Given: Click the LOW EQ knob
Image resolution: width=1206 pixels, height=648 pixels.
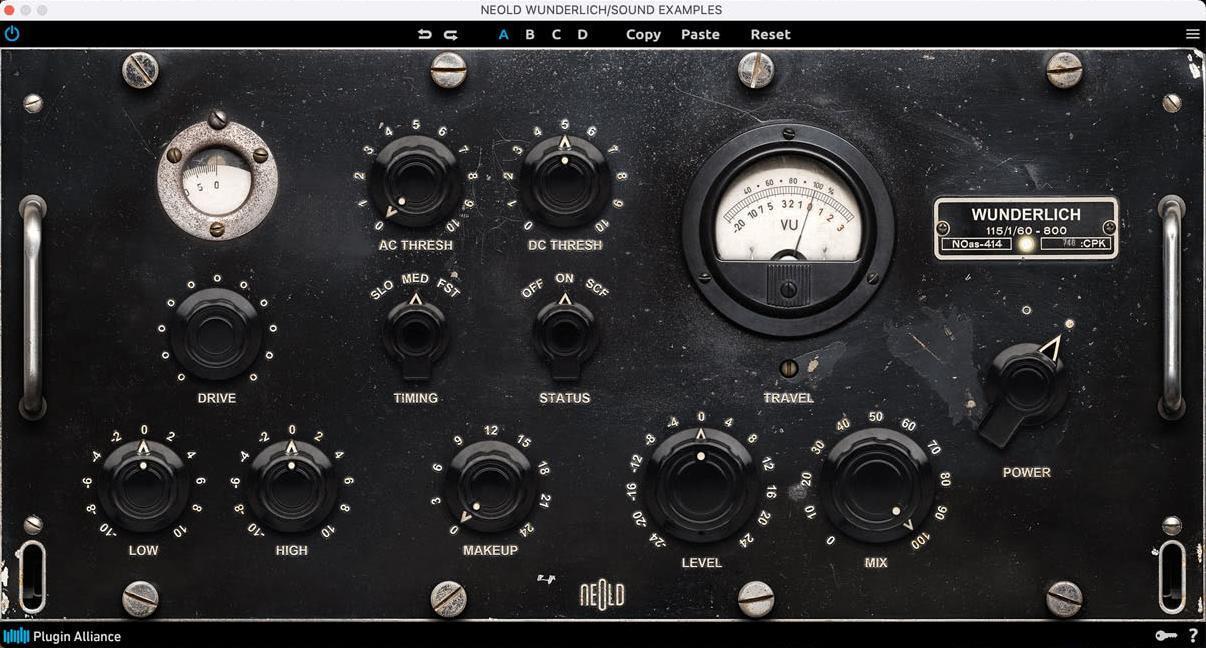Looking at the screenshot, I should 143,486.
